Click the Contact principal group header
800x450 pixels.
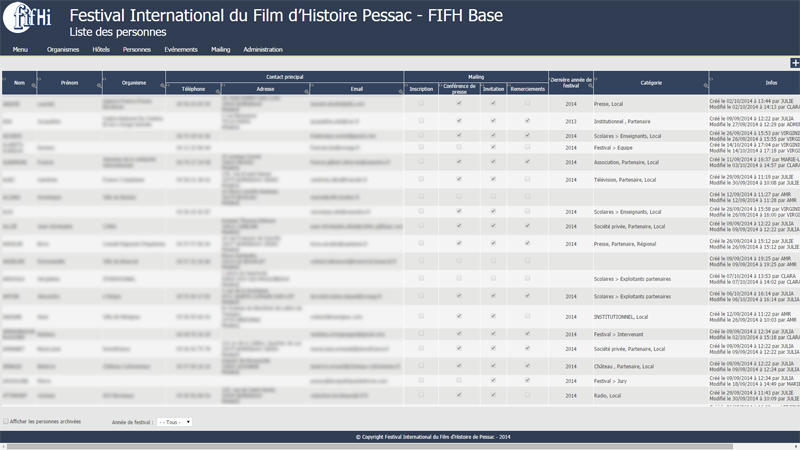coord(284,77)
